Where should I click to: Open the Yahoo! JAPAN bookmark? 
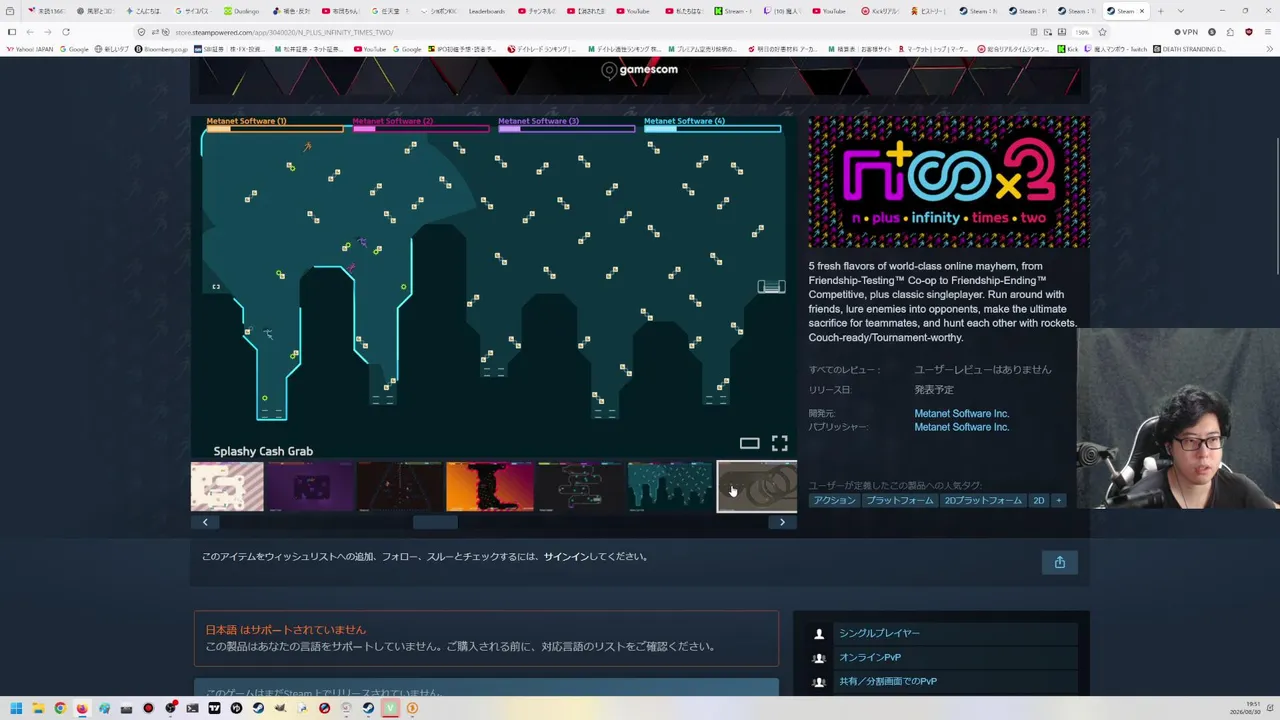click(29, 49)
